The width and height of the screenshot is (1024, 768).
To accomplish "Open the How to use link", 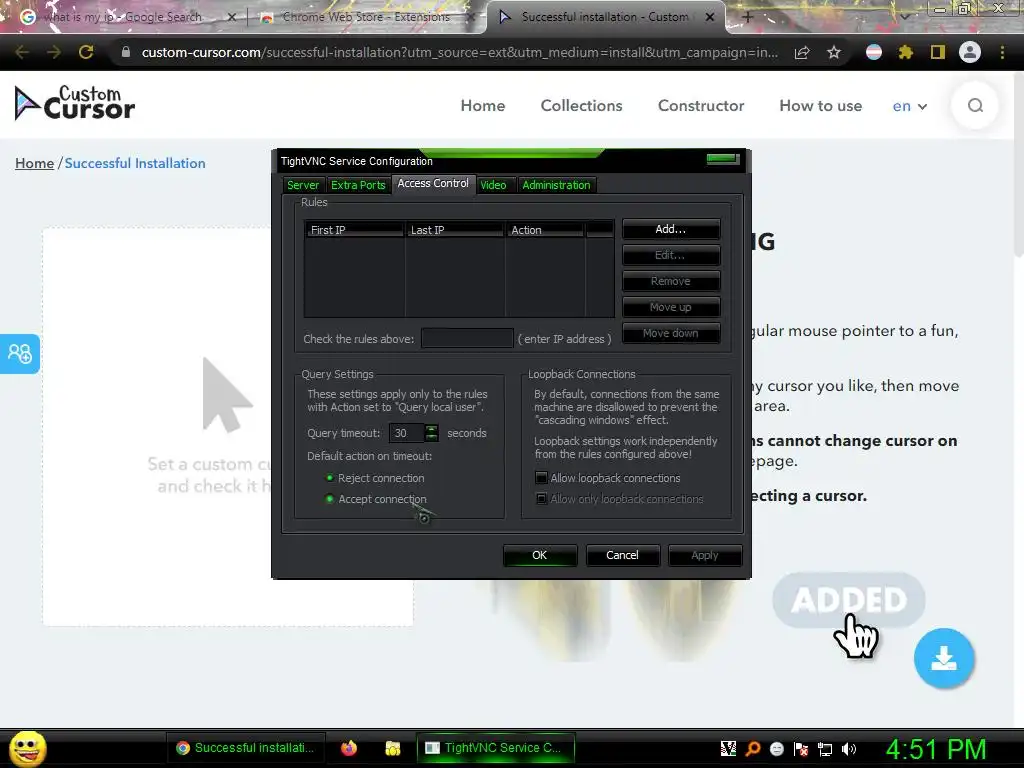I will point(820,106).
